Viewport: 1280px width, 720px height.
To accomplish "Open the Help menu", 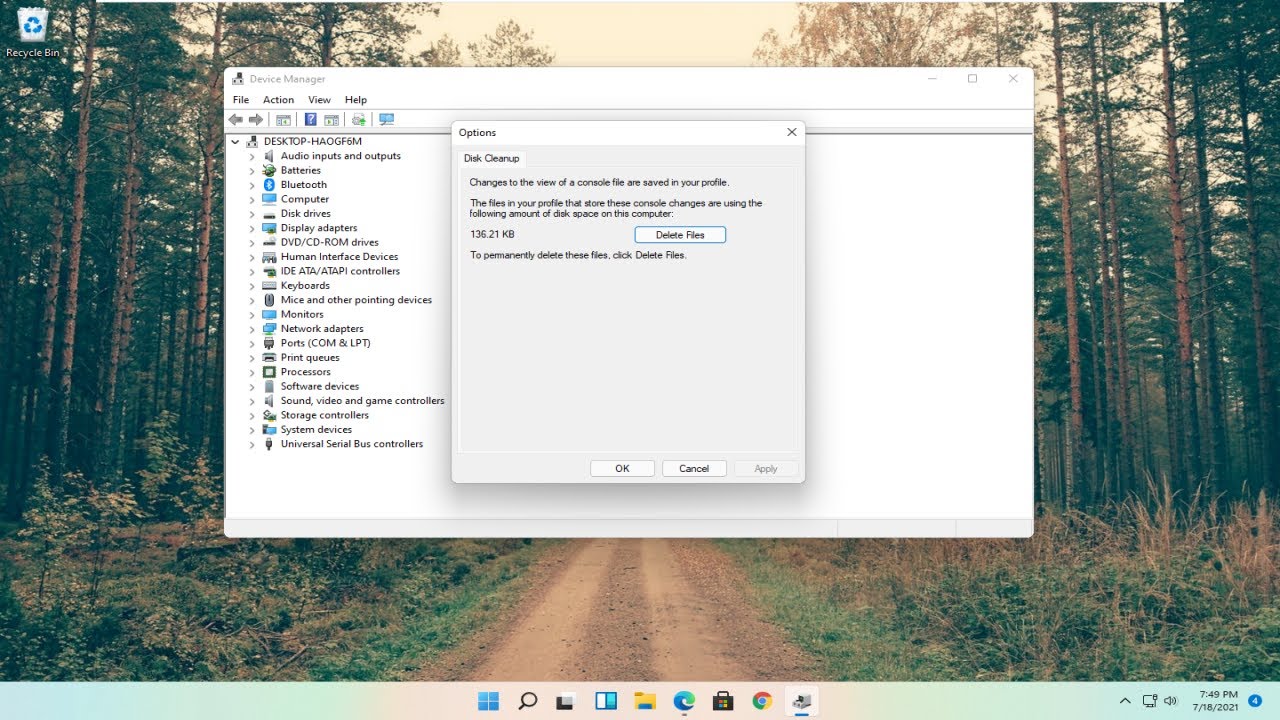I will click(356, 100).
